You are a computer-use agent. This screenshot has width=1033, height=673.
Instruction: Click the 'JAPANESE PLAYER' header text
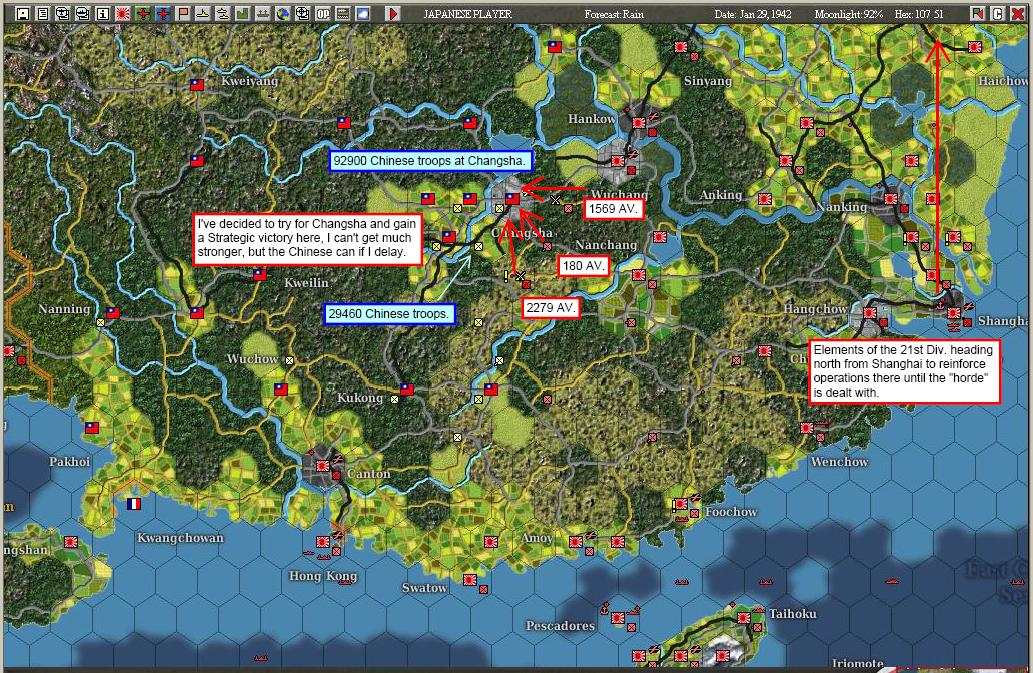pos(467,14)
